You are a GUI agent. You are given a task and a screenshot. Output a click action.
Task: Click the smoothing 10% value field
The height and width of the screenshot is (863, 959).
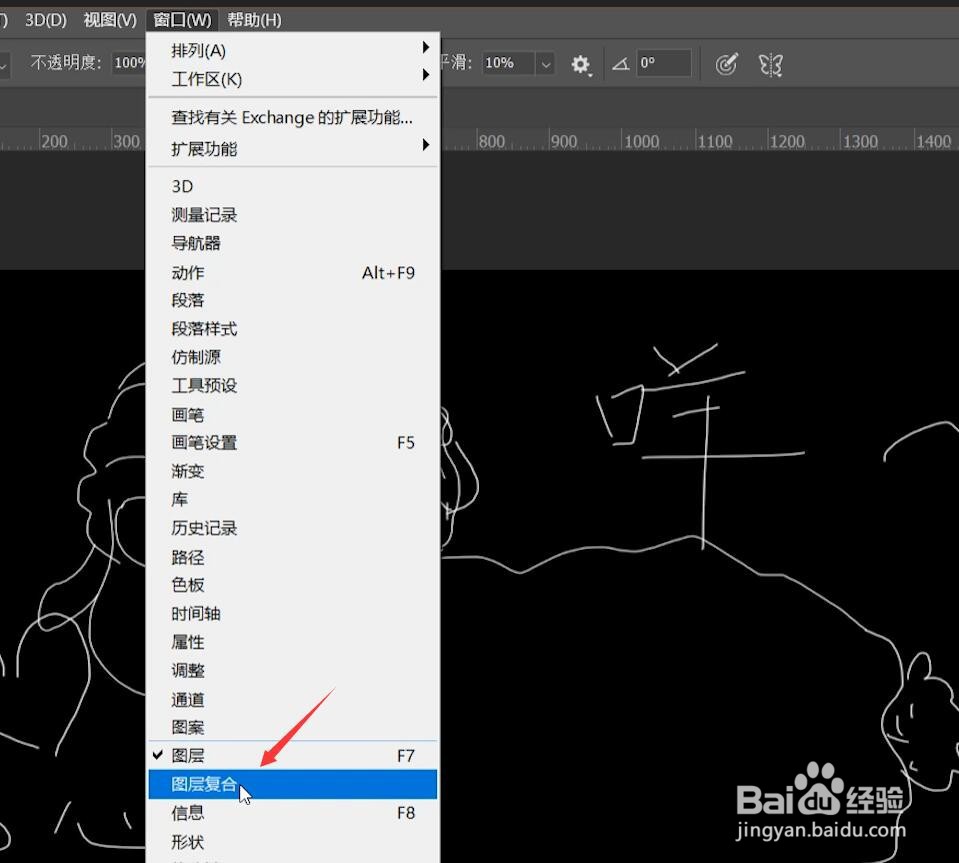[509, 63]
